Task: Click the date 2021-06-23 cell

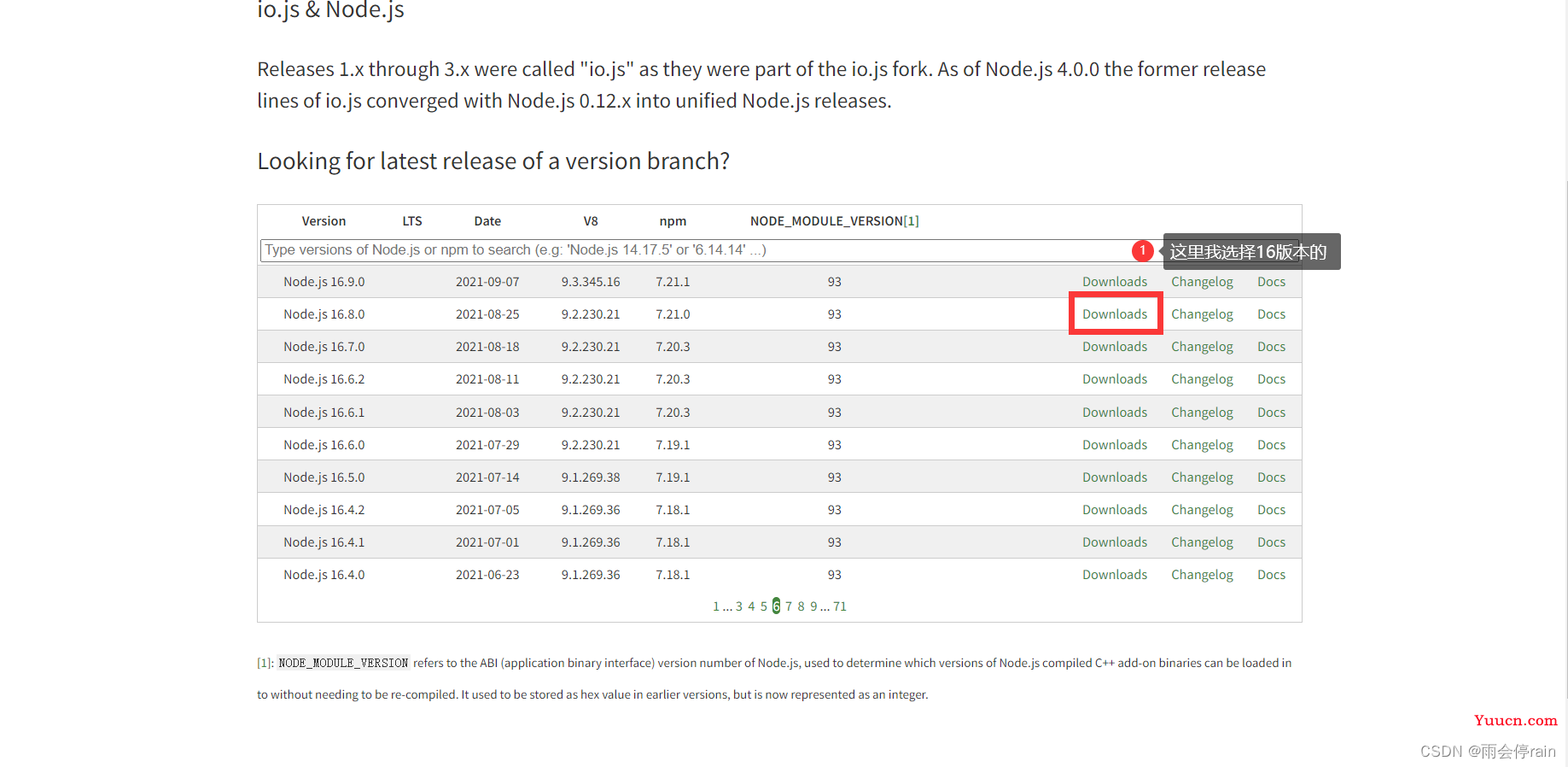Action: tap(487, 575)
